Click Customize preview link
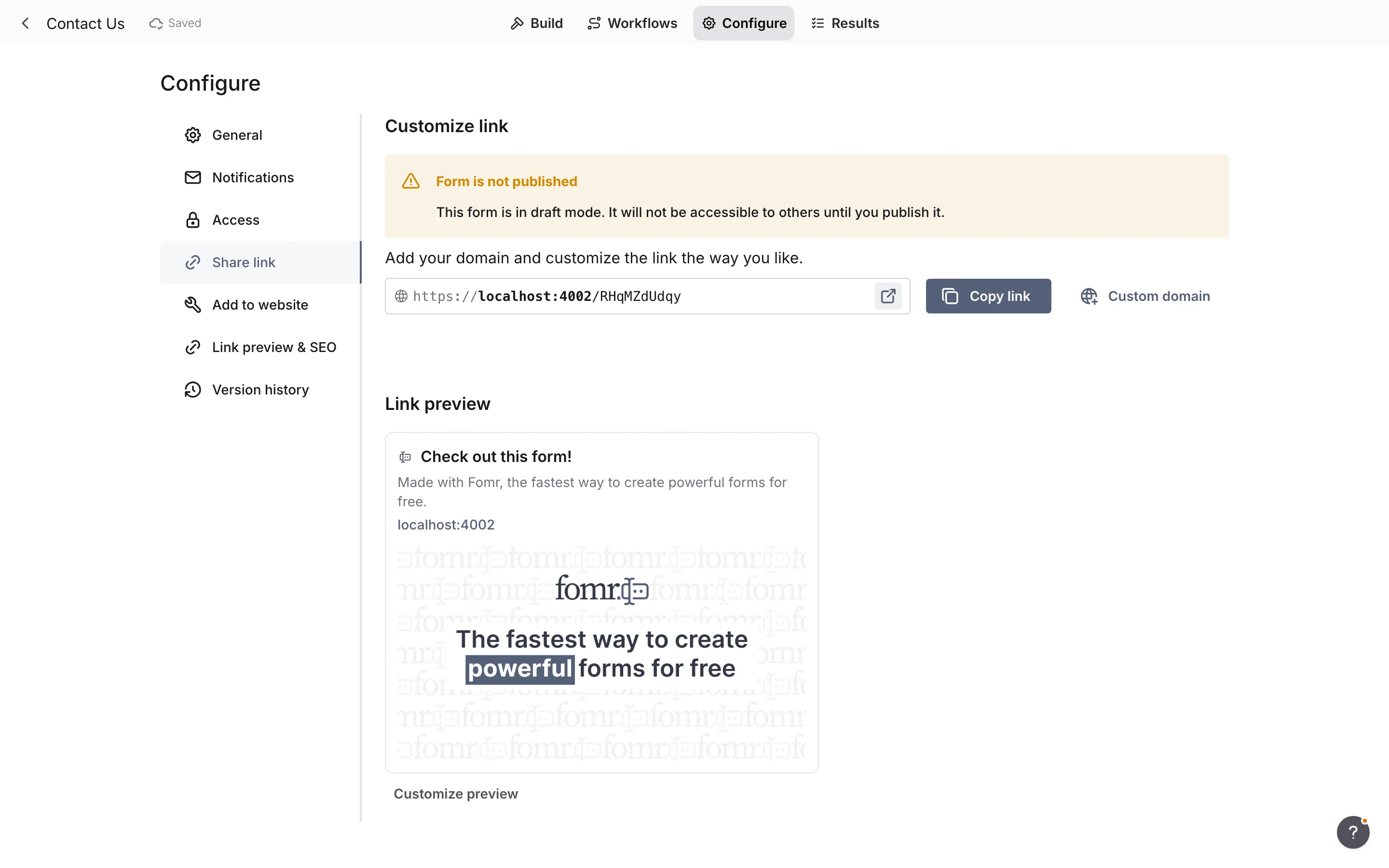This screenshot has width=1389, height=868. 456,794
